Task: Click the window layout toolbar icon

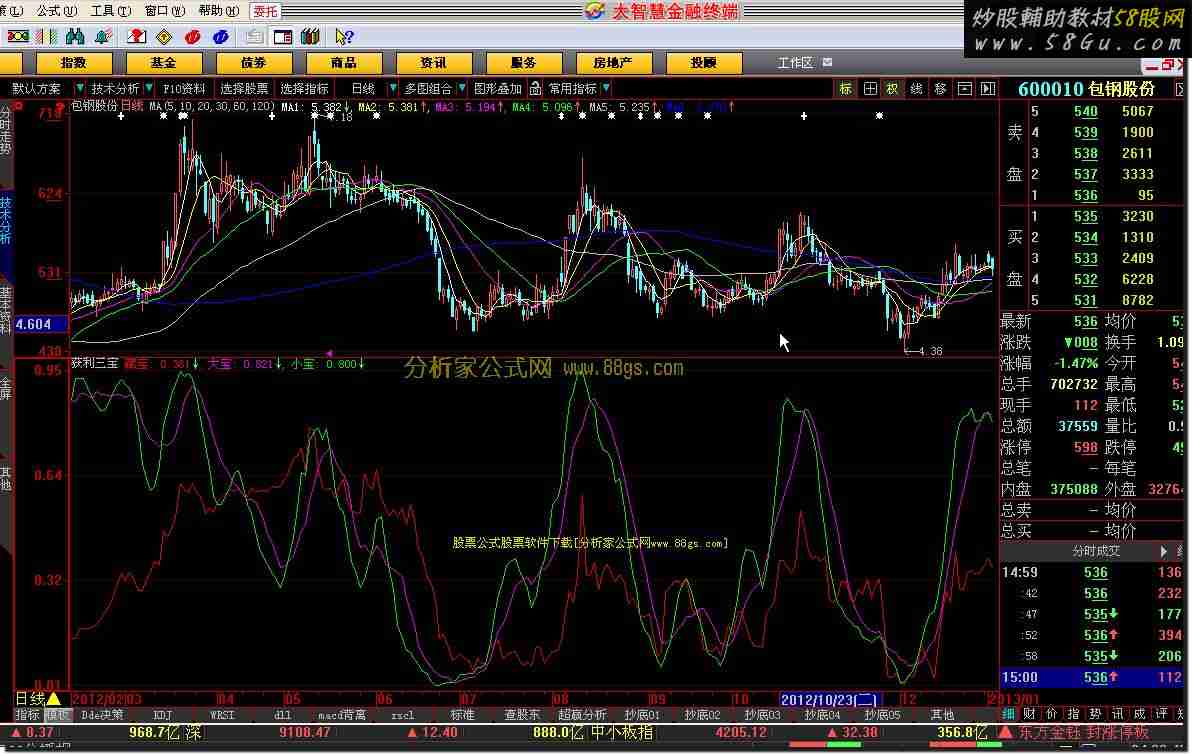Action: [283, 36]
